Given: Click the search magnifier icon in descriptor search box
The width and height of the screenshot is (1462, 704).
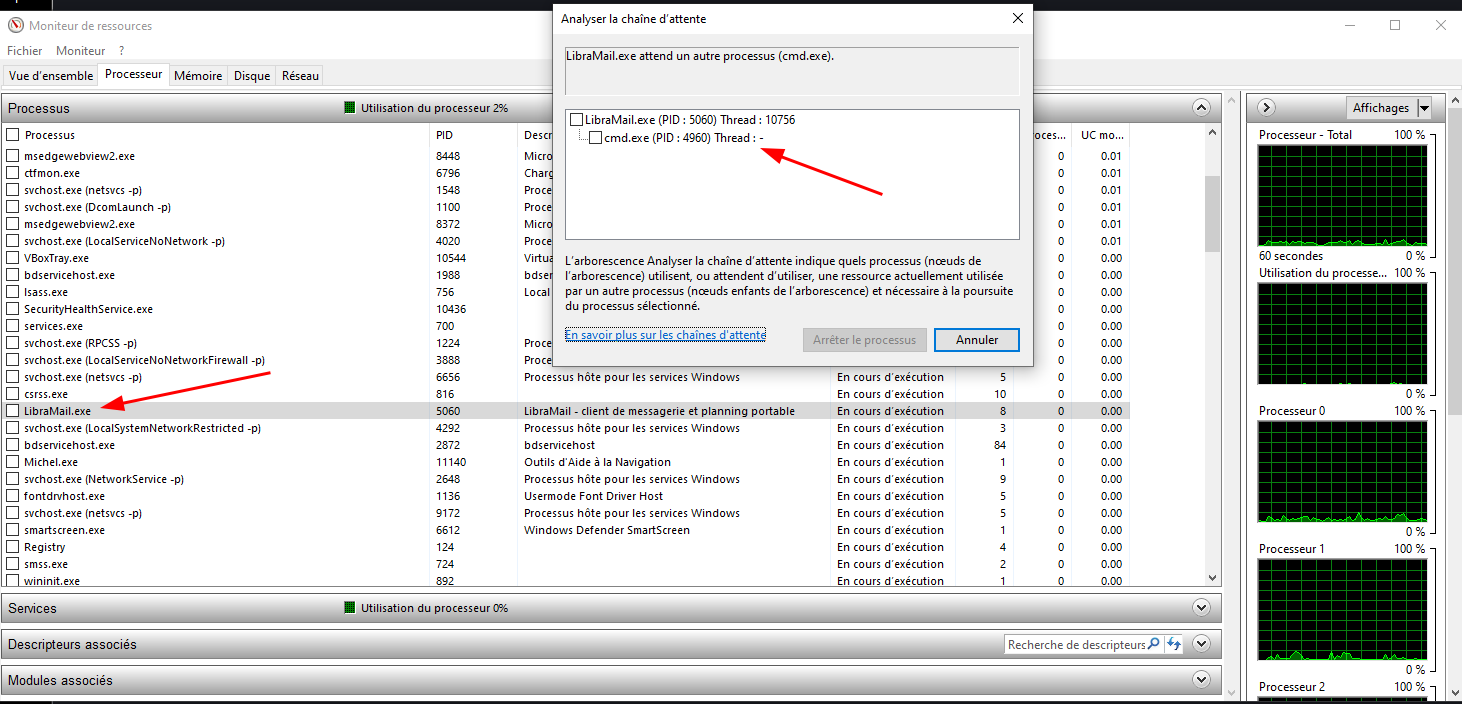Looking at the screenshot, I should 1154,645.
